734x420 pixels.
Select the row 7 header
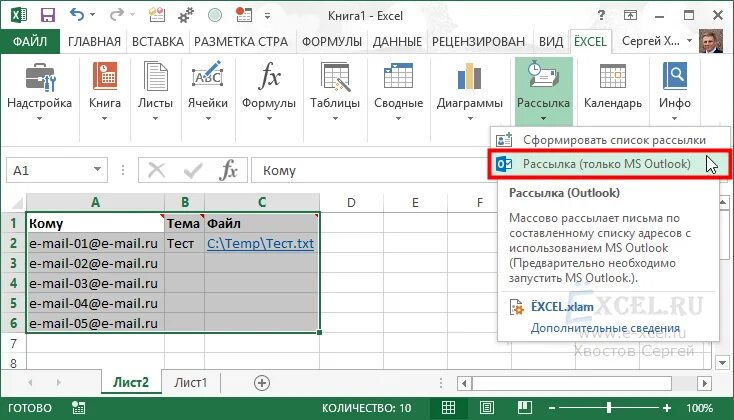point(13,344)
